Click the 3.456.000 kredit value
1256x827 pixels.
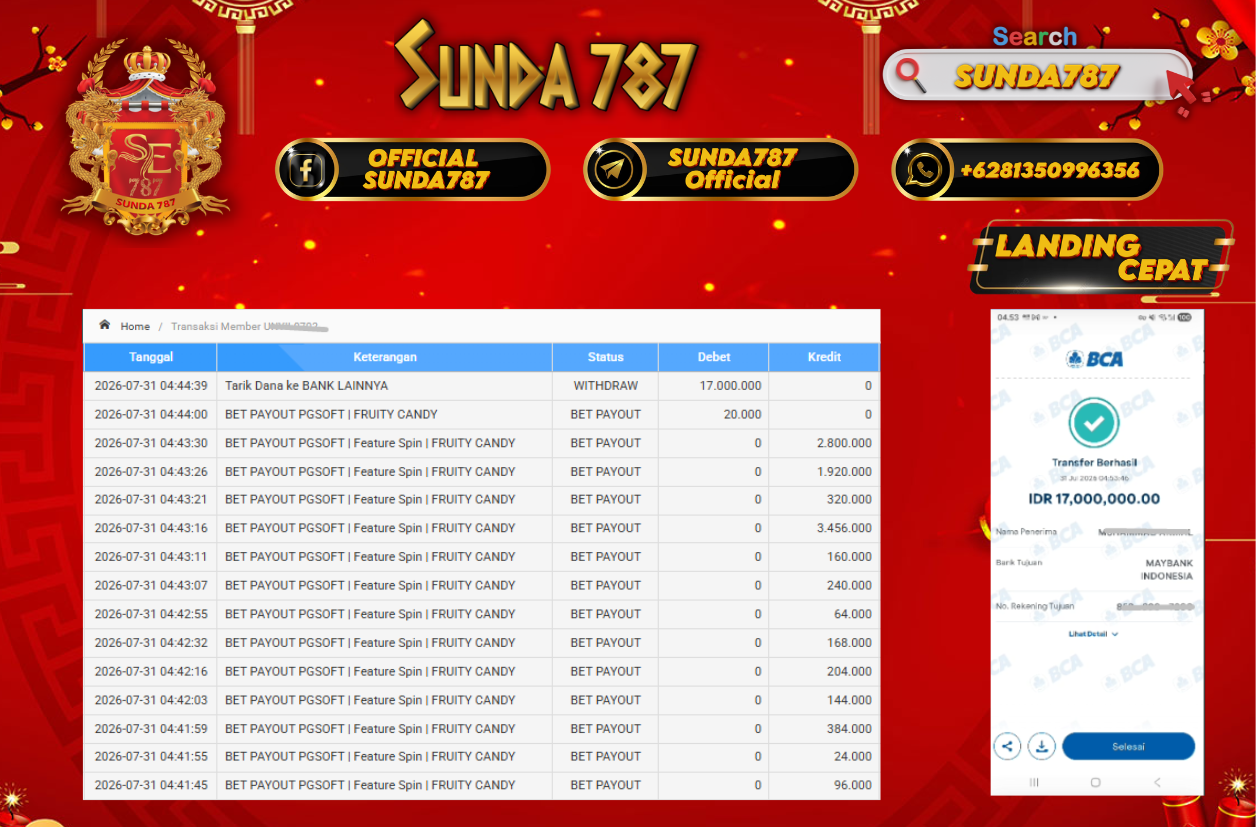coord(844,528)
